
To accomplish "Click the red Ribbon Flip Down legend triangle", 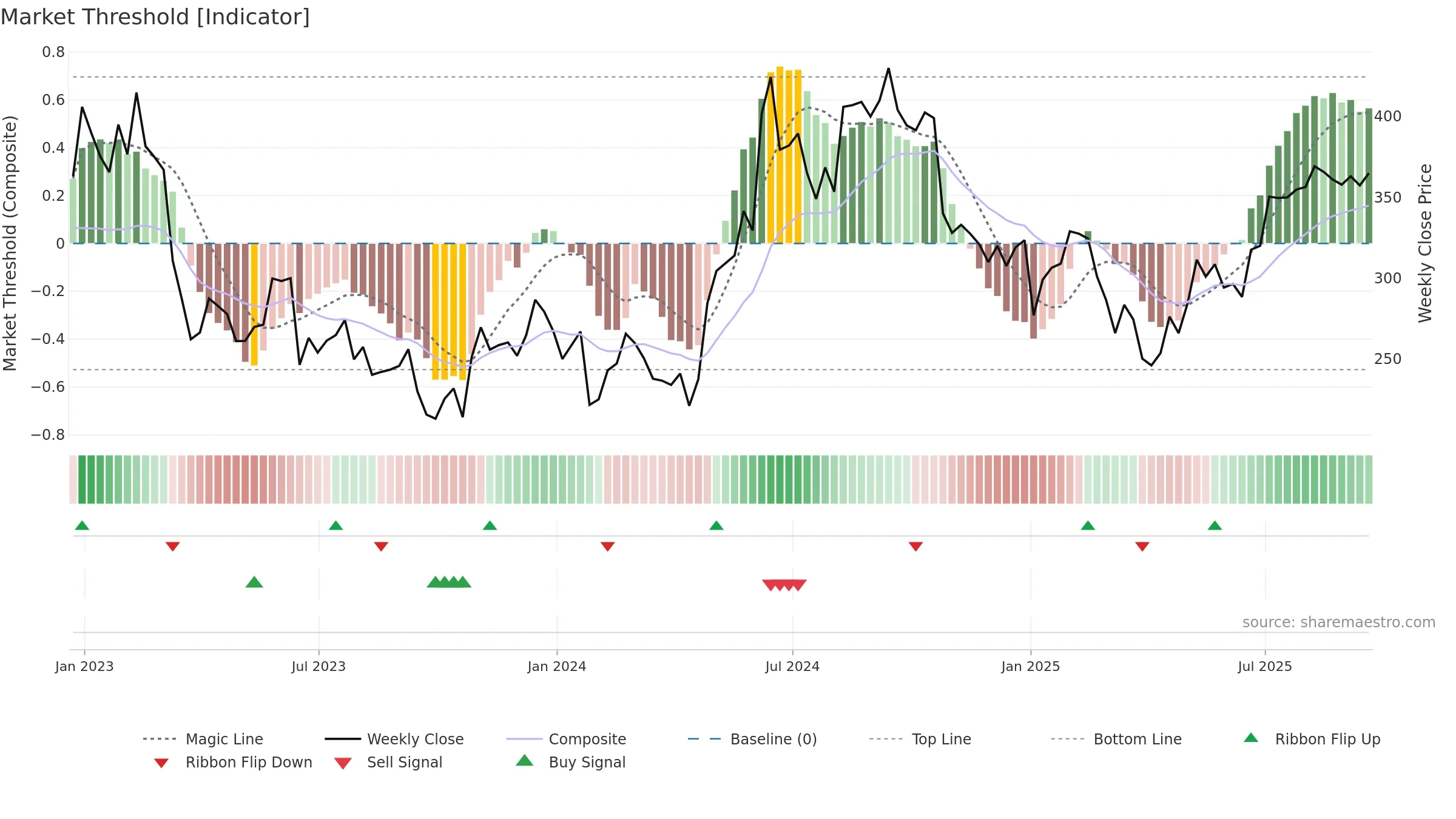I will tap(161, 763).
